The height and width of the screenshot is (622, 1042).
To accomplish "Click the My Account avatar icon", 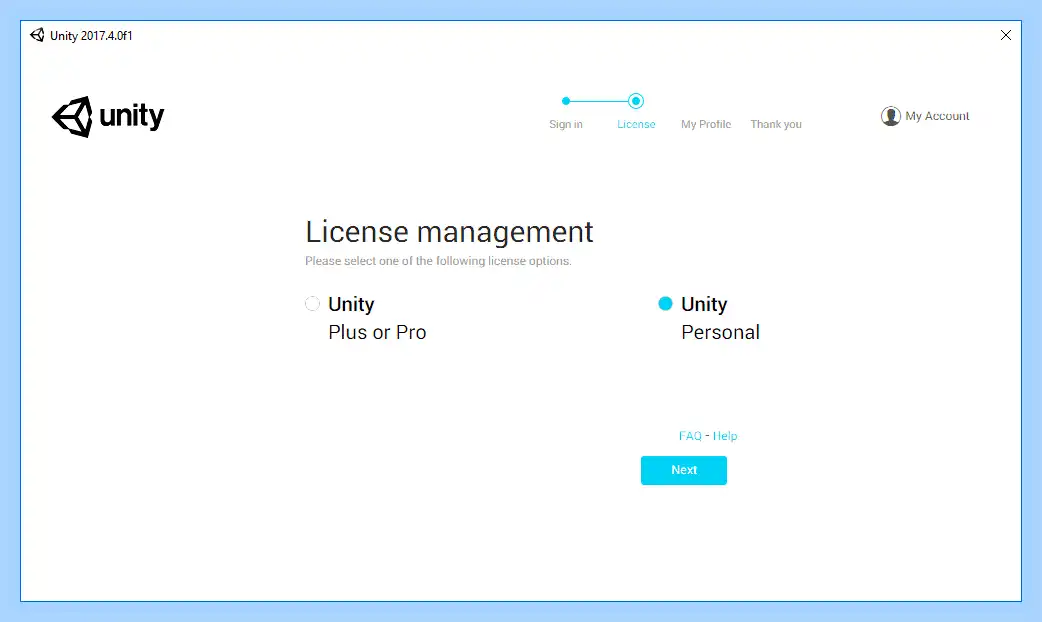I will pyautogui.click(x=890, y=116).
